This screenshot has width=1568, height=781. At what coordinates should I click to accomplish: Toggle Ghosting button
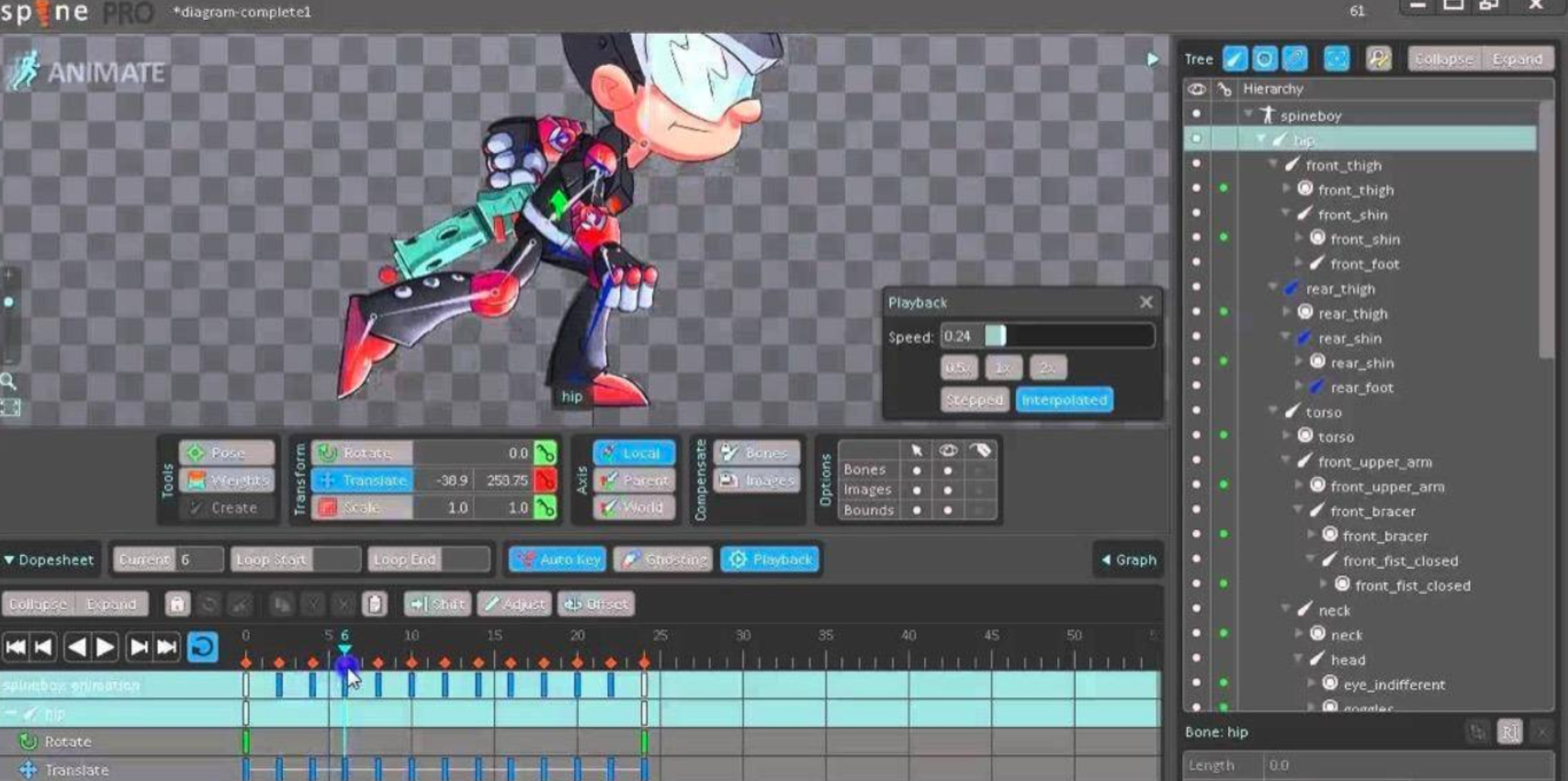coord(662,559)
